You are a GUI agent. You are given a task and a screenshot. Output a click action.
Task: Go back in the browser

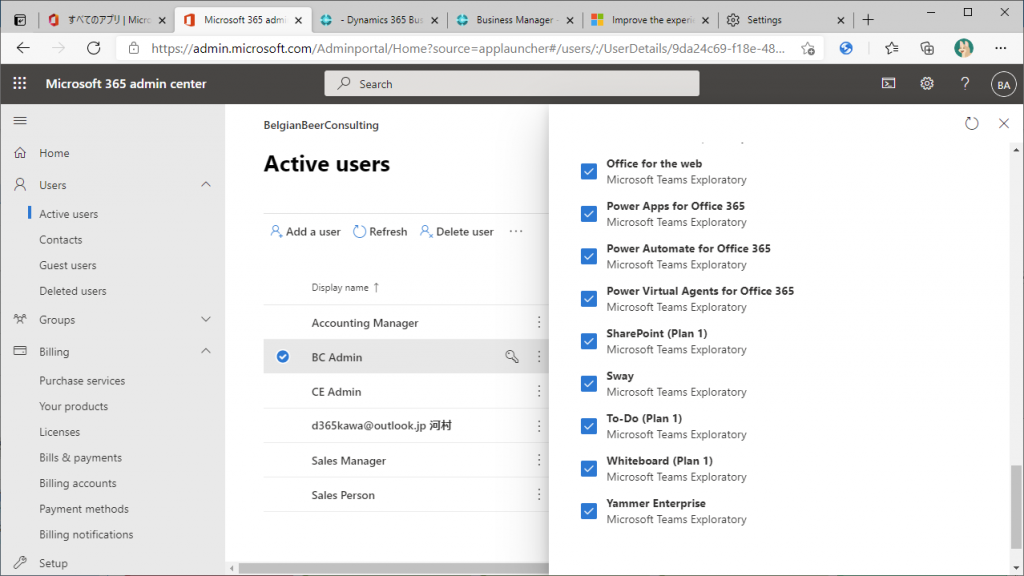(x=24, y=48)
